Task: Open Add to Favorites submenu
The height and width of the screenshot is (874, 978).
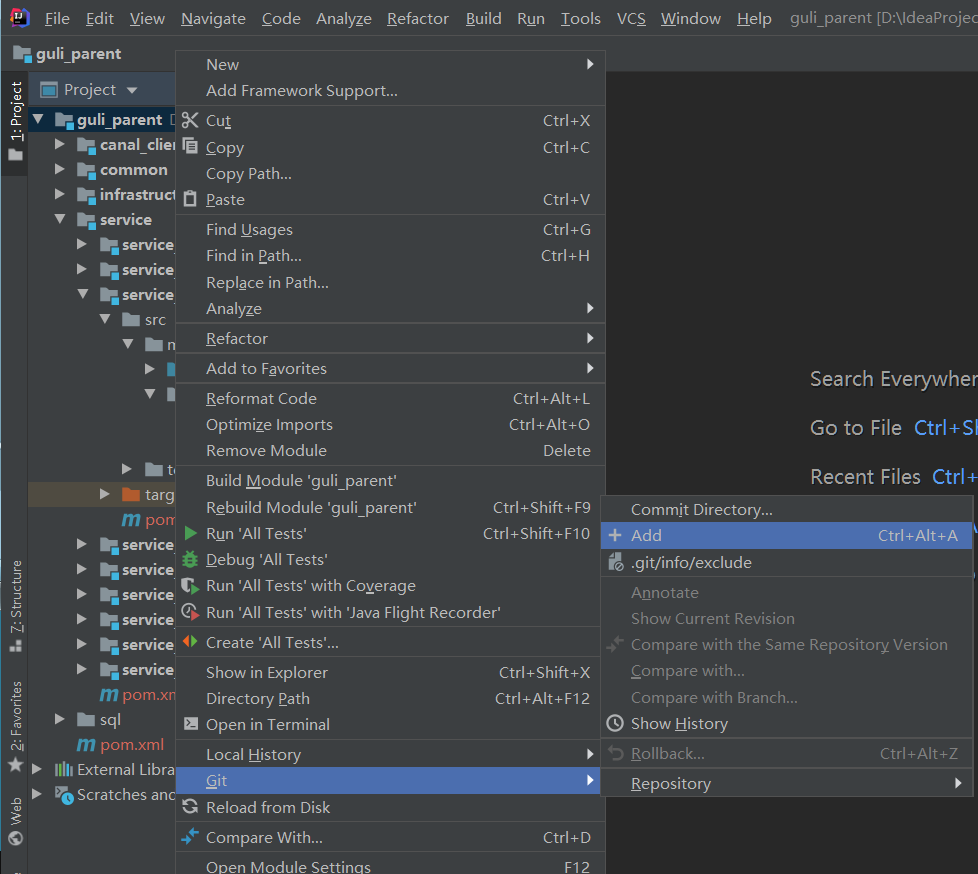Action: click(390, 368)
